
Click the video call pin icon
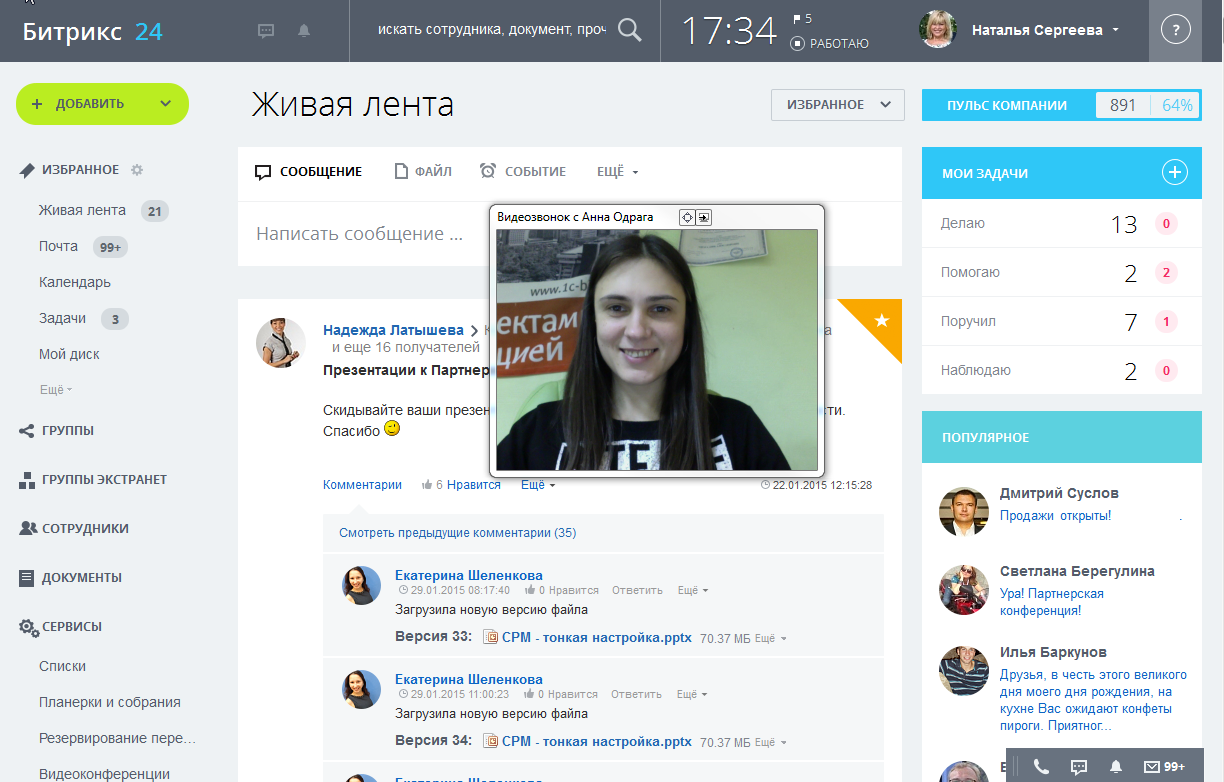[x=686, y=217]
